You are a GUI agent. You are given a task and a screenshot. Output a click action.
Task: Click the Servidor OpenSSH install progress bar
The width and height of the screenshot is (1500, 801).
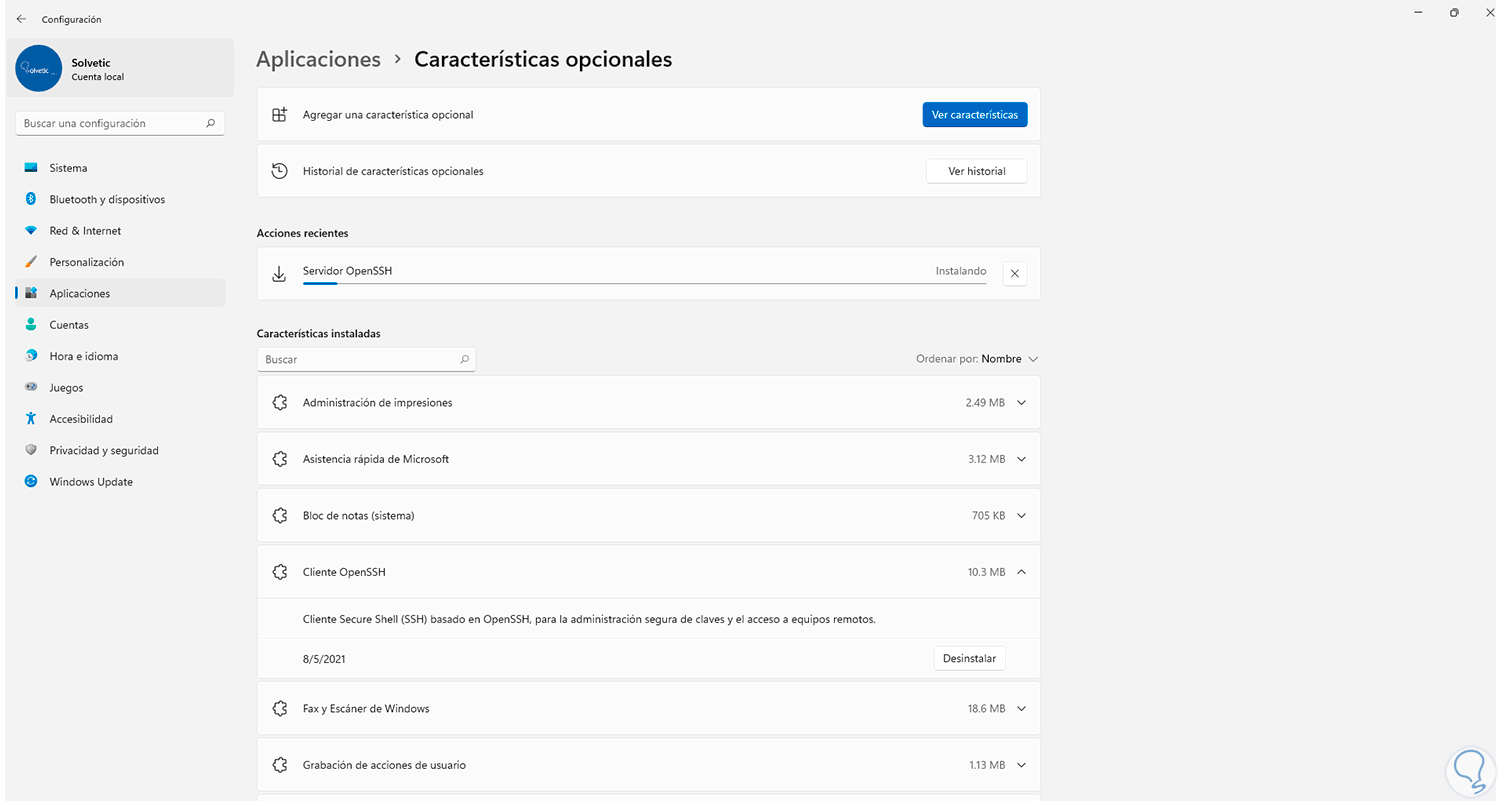click(x=644, y=284)
